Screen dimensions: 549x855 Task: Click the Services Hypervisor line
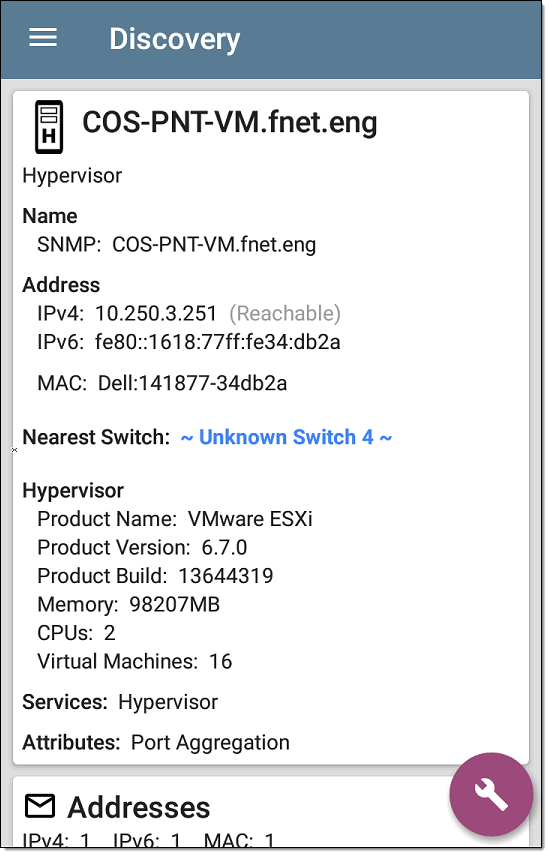pyautogui.click(x=120, y=702)
